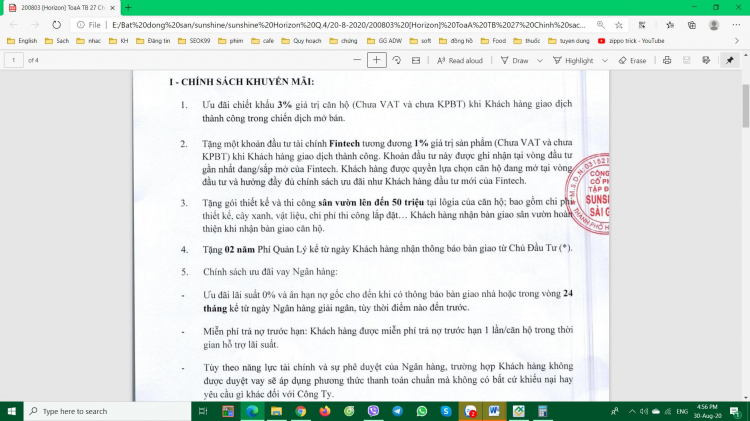Open the browser extension icon
Image resolution: width=750 pixels, height=421 pixels.
tap(642, 25)
